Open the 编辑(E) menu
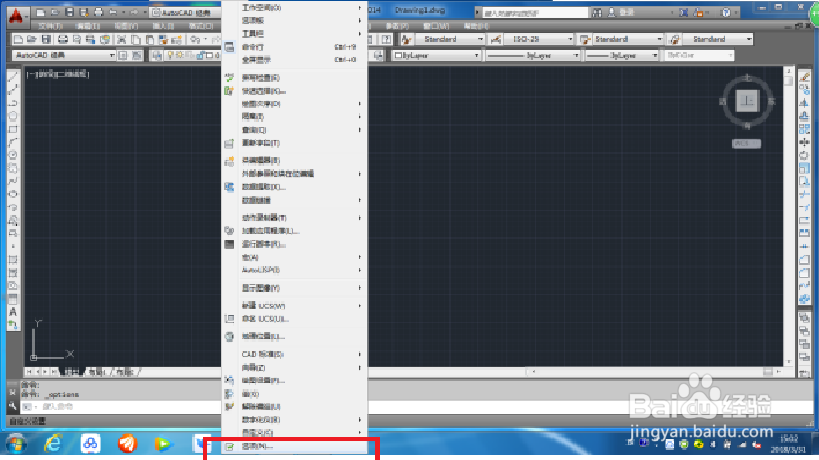819x460 pixels. point(88,26)
